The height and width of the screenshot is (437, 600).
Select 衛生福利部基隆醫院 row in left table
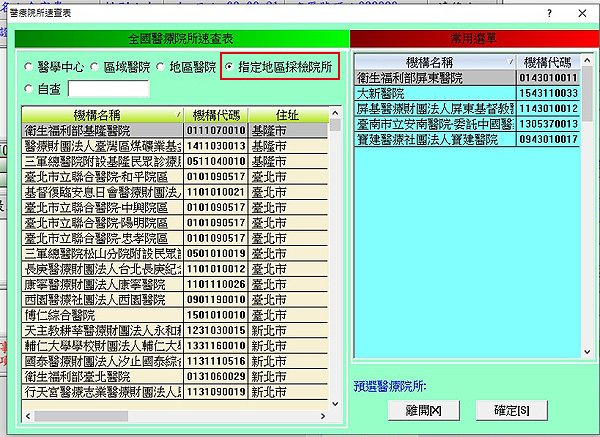[x=102, y=129]
